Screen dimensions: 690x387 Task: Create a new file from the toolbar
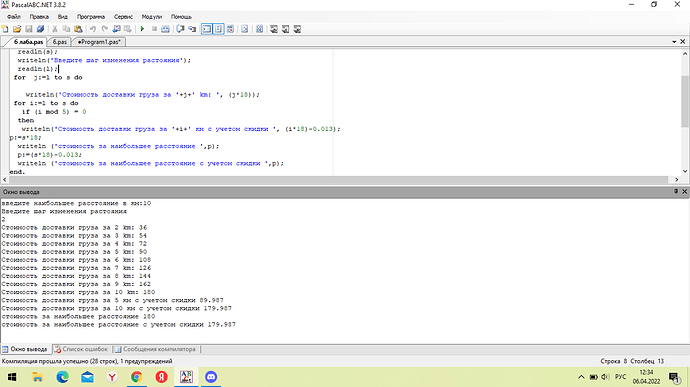click(5, 29)
